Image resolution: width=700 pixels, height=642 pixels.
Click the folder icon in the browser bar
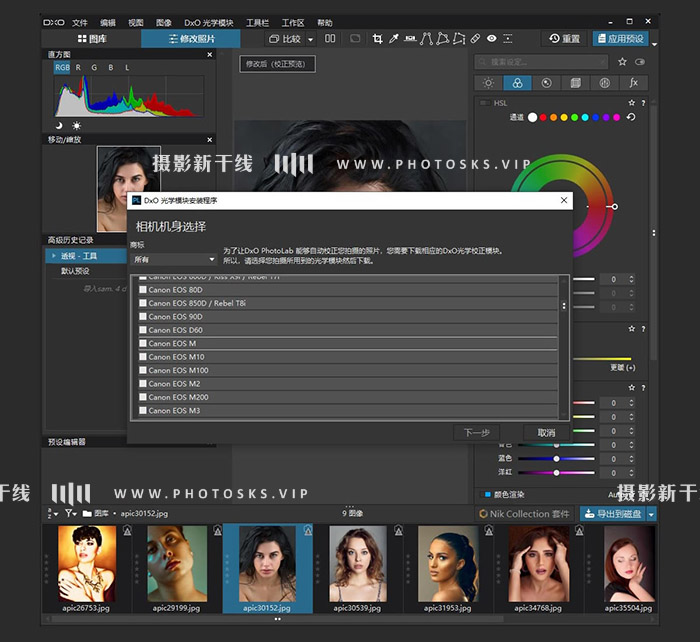click(x=87, y=513)
